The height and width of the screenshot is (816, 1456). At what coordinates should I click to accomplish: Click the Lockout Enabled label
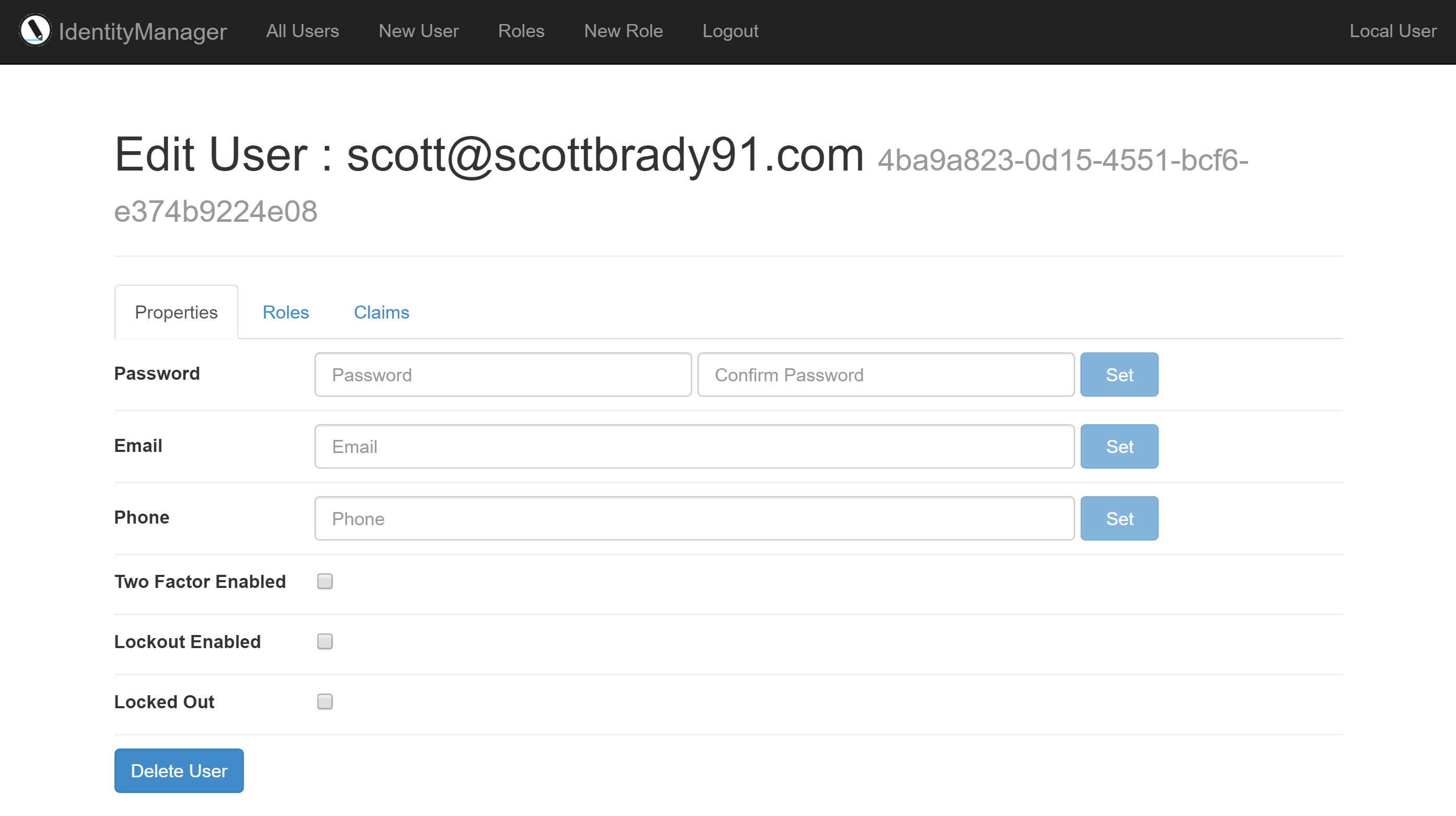coord(188,641)
